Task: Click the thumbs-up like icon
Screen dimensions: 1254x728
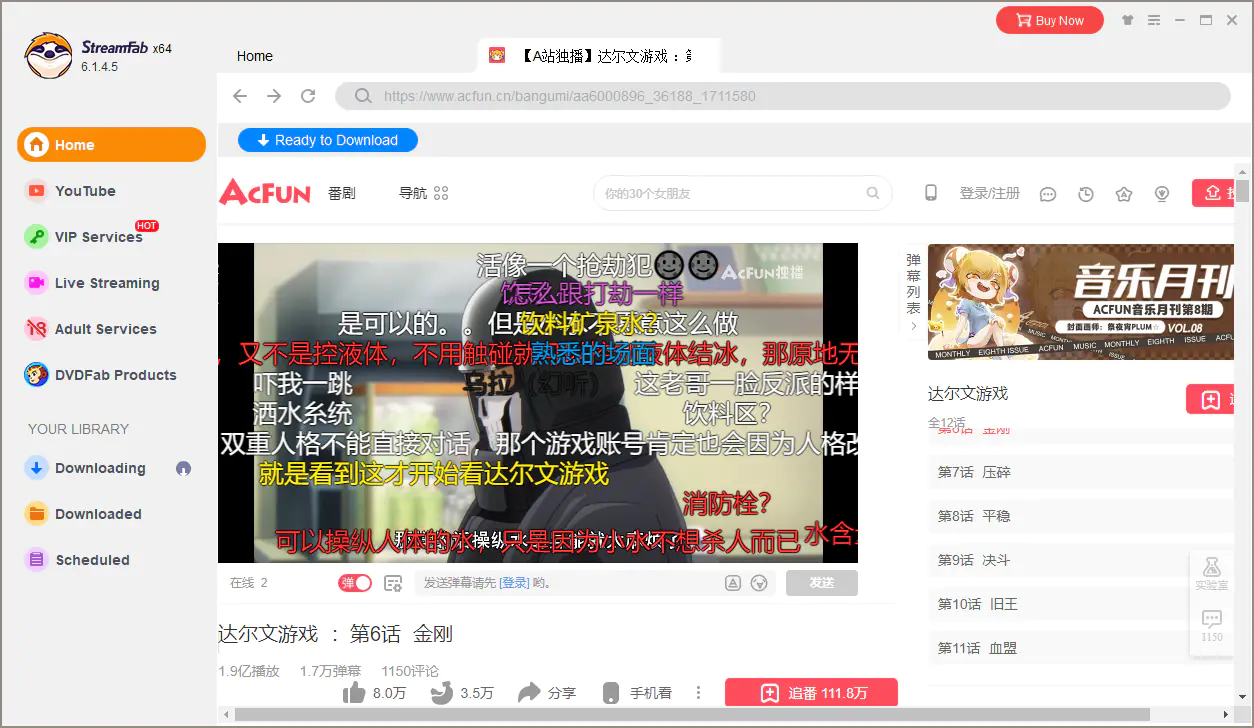Action: pyautogui.click(x=354, y=692)
